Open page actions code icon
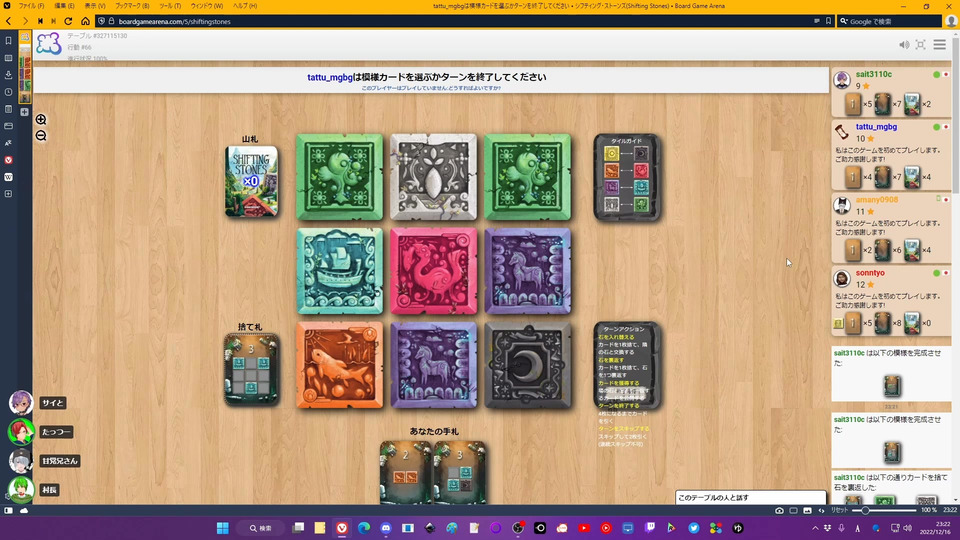 (822, 510)
